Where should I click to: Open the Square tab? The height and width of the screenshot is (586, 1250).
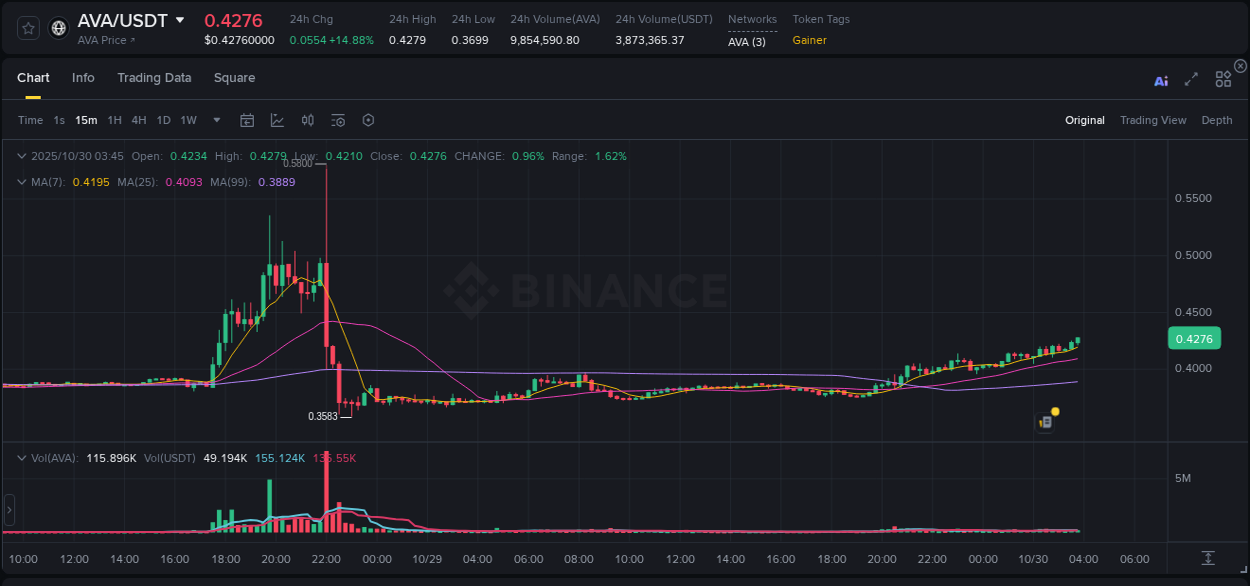[x=235, y=77]
